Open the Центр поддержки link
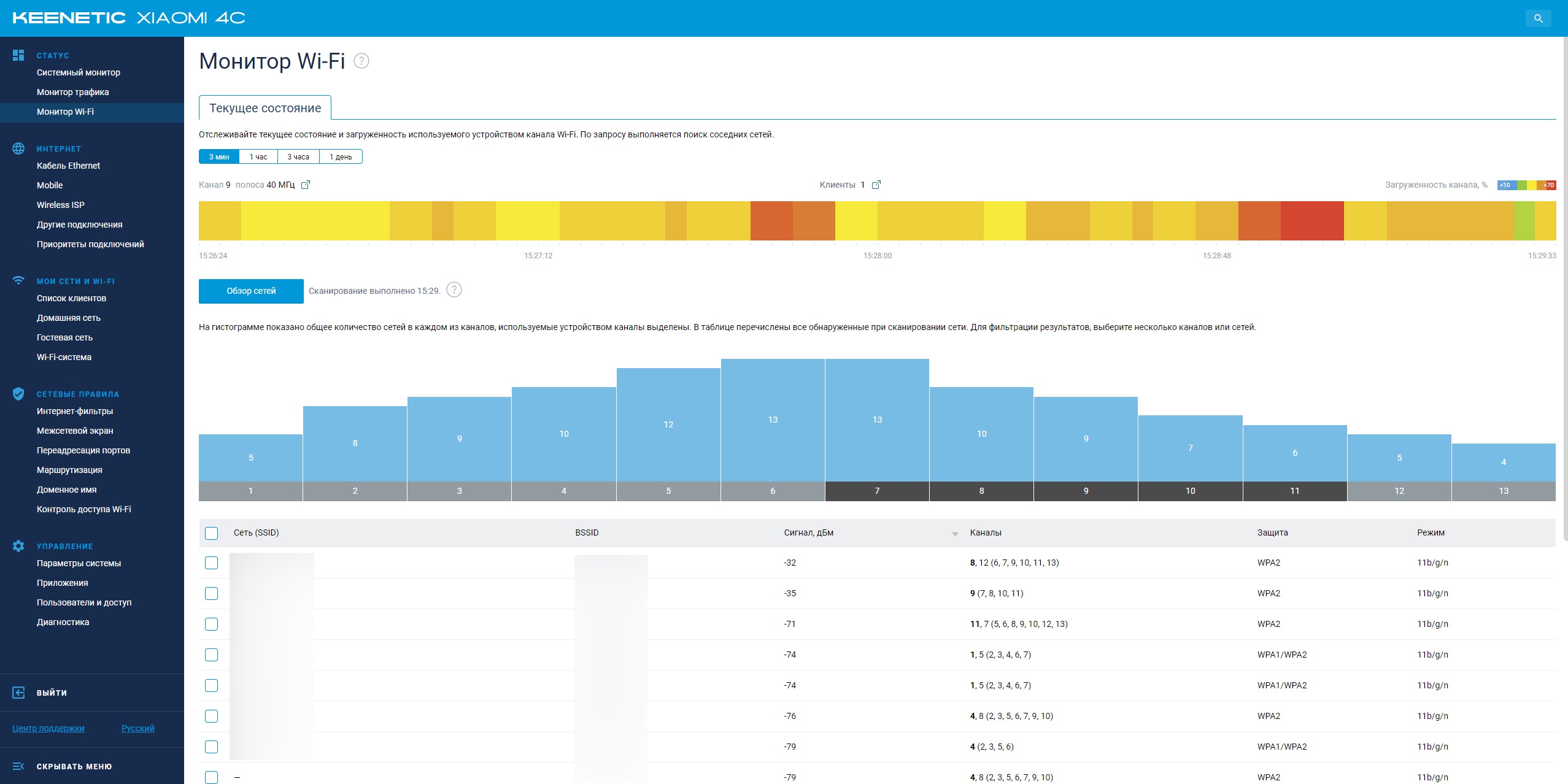1568x784 pixels. 48,728
